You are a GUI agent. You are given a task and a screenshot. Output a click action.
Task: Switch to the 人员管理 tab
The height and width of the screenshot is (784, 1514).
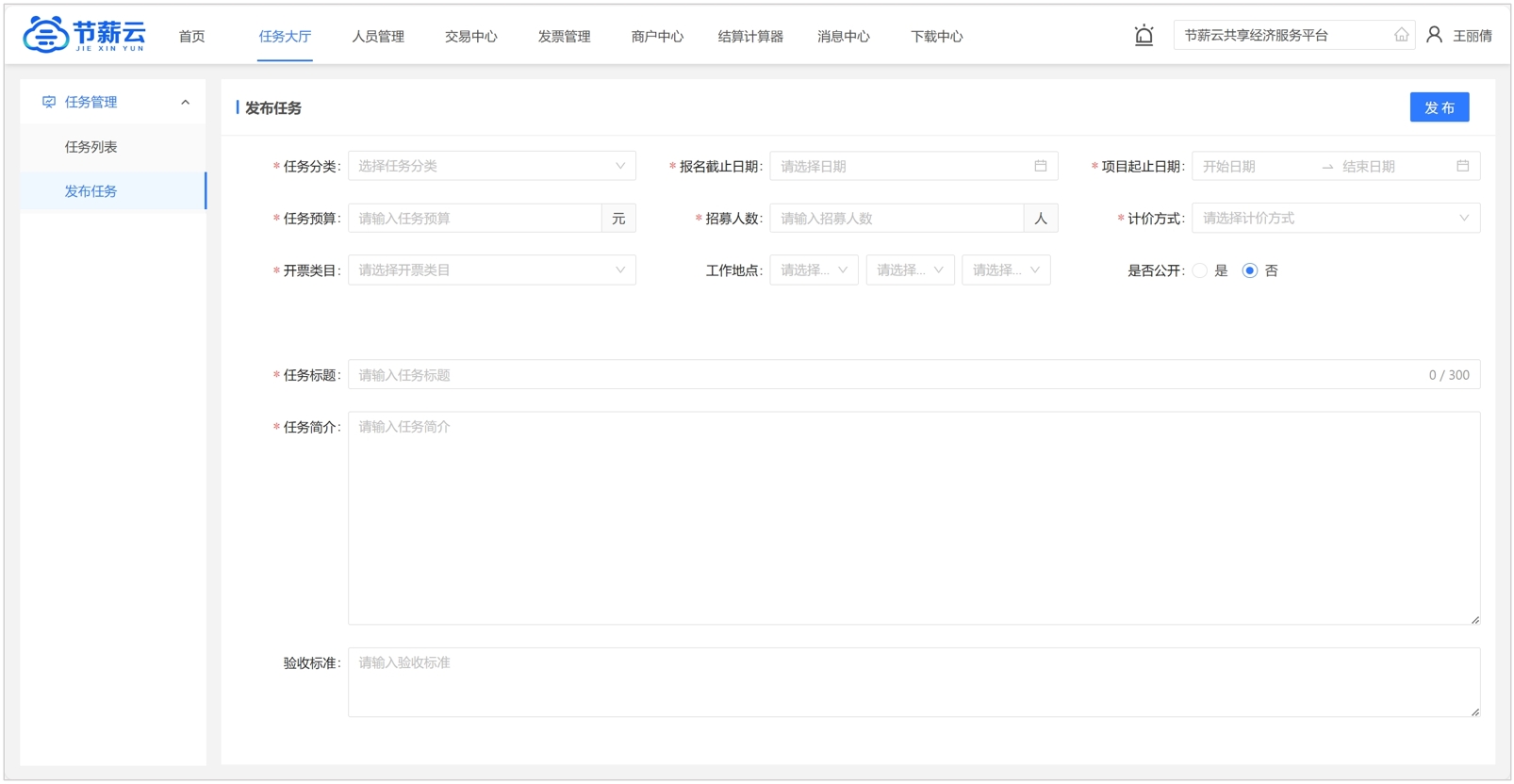378,37
